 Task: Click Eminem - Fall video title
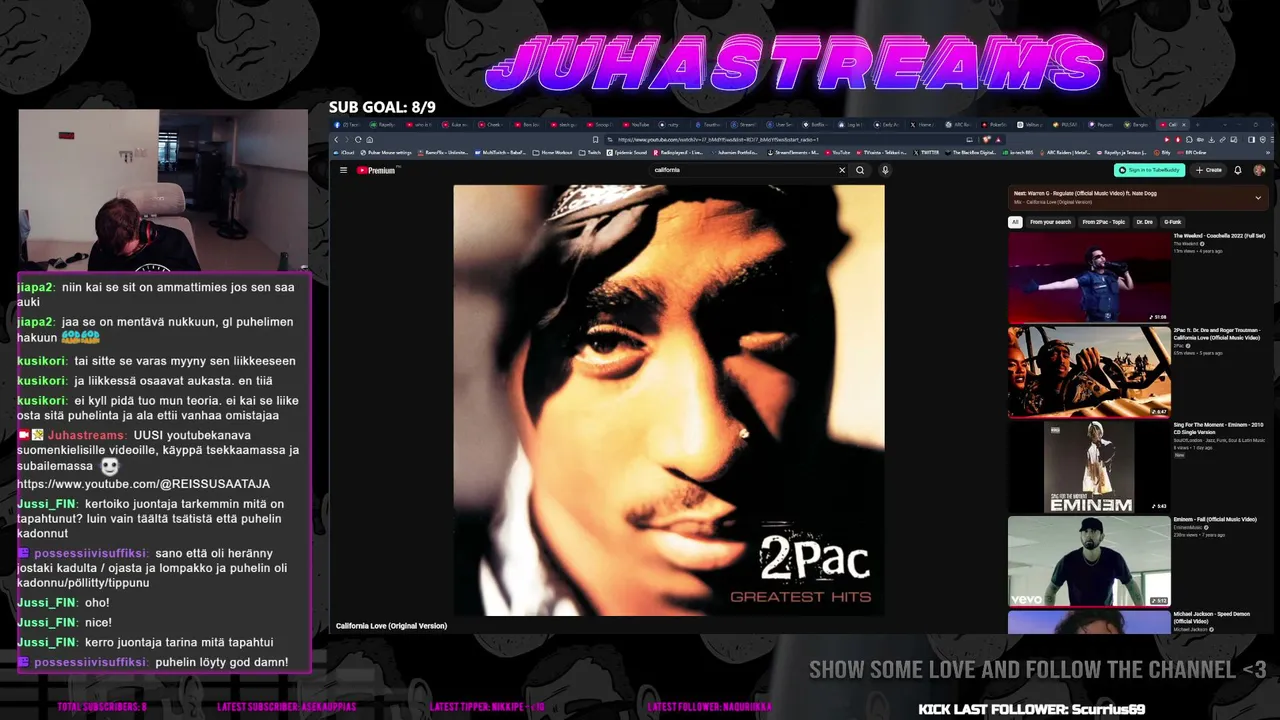1215,520
